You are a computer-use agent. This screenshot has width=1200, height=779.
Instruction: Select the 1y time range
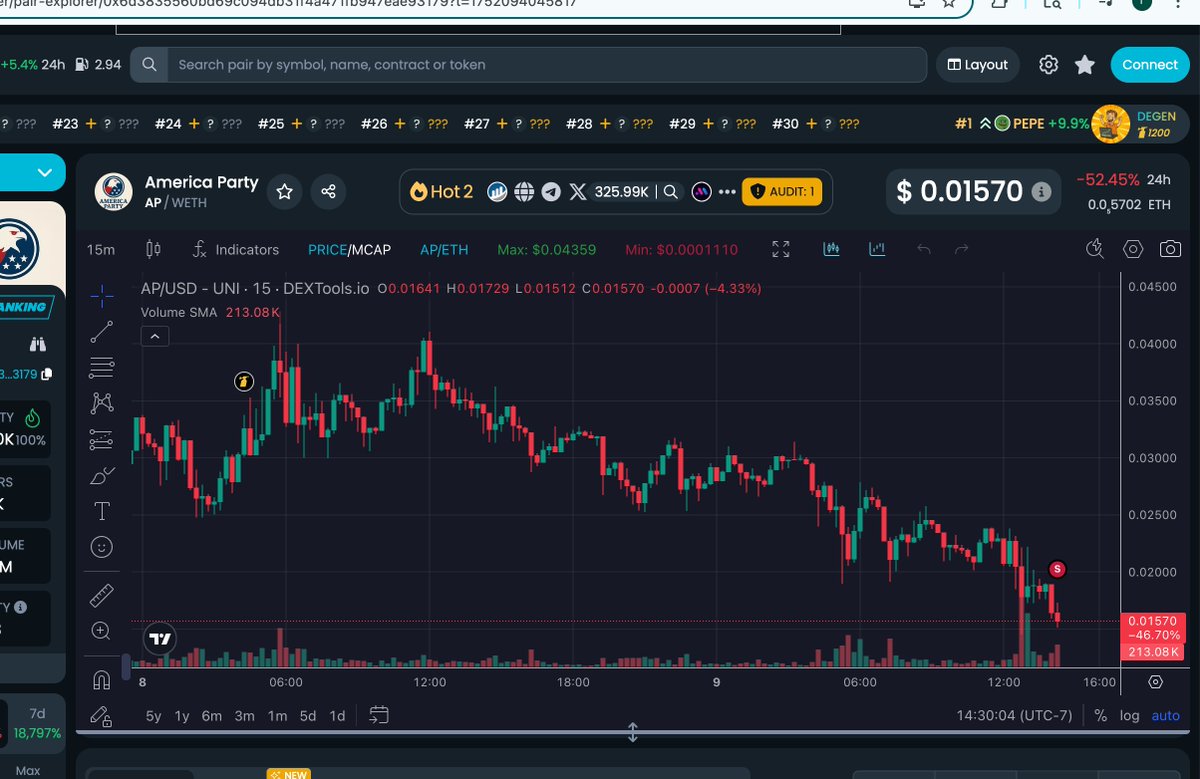[x=182, y=716]
